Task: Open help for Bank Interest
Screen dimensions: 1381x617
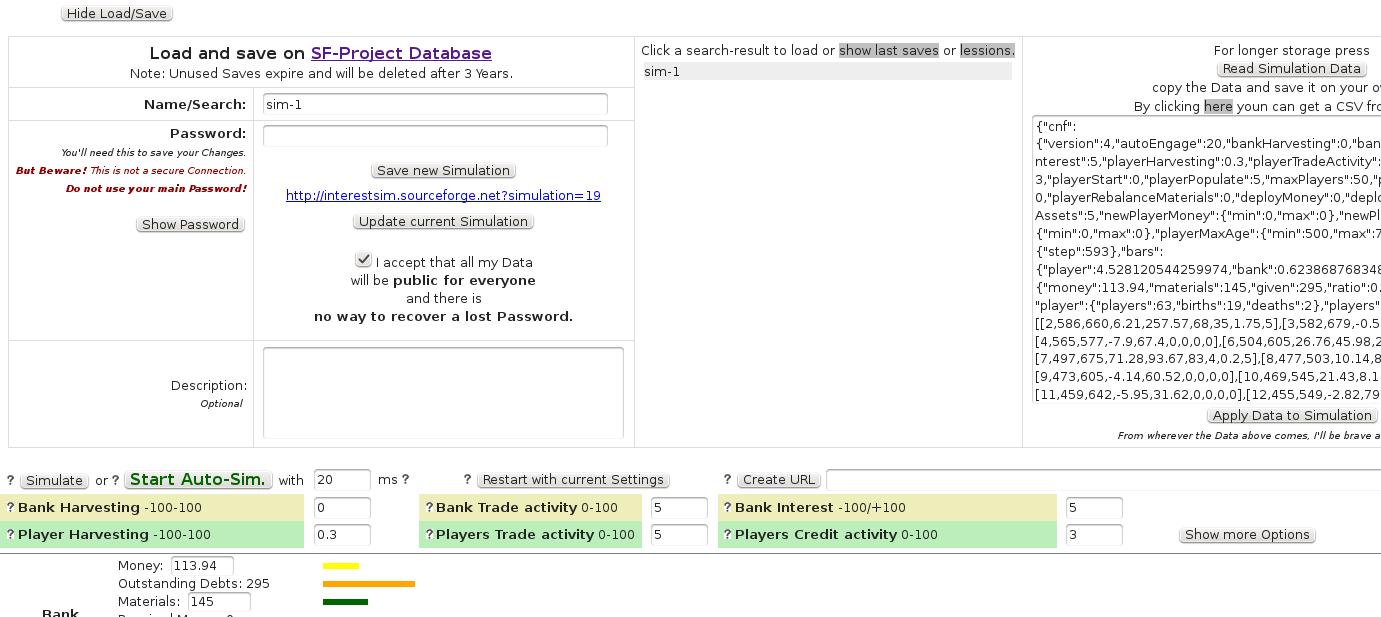Action: [x=729, y=507]
